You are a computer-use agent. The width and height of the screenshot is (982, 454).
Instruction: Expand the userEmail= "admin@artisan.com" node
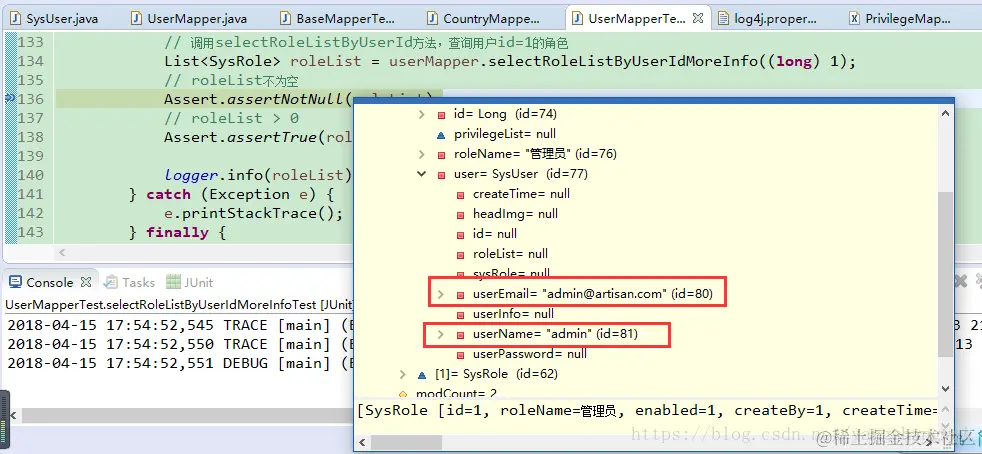tap(440, 294)
